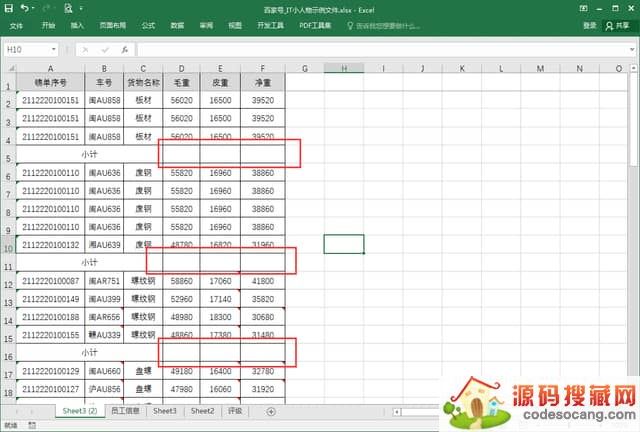The image size is (640, 432).
Task: Click the 净重 header cell
Action: (x=263, y=82)
